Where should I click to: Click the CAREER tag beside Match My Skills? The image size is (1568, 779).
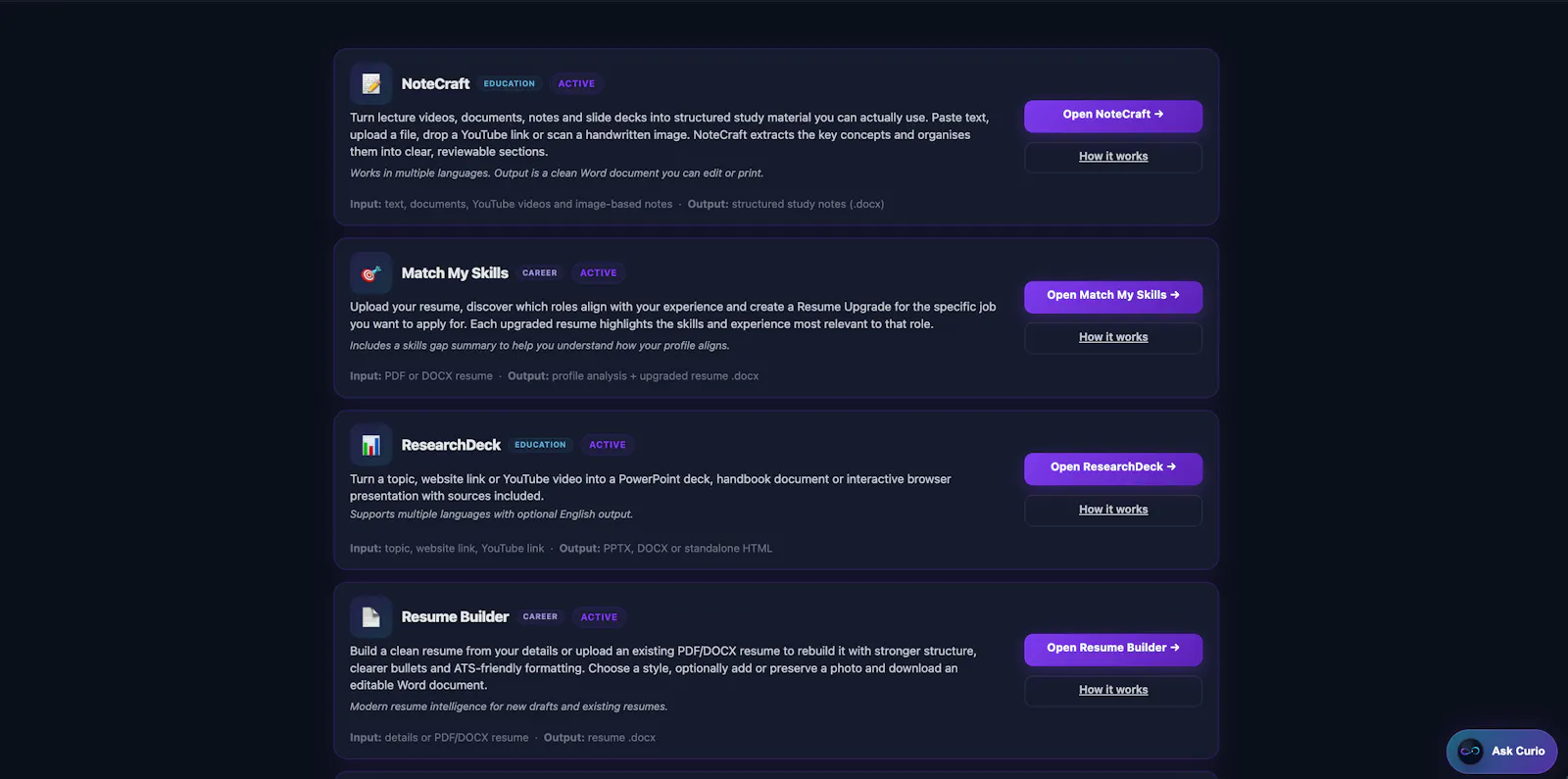540,273
